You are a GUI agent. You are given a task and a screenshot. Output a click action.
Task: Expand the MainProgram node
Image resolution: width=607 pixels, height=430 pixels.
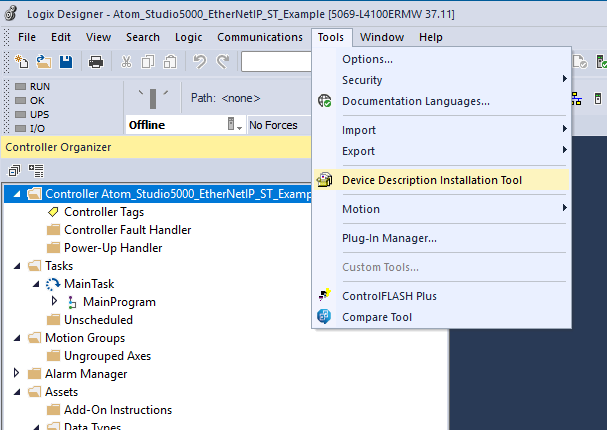tap(54, 302)
